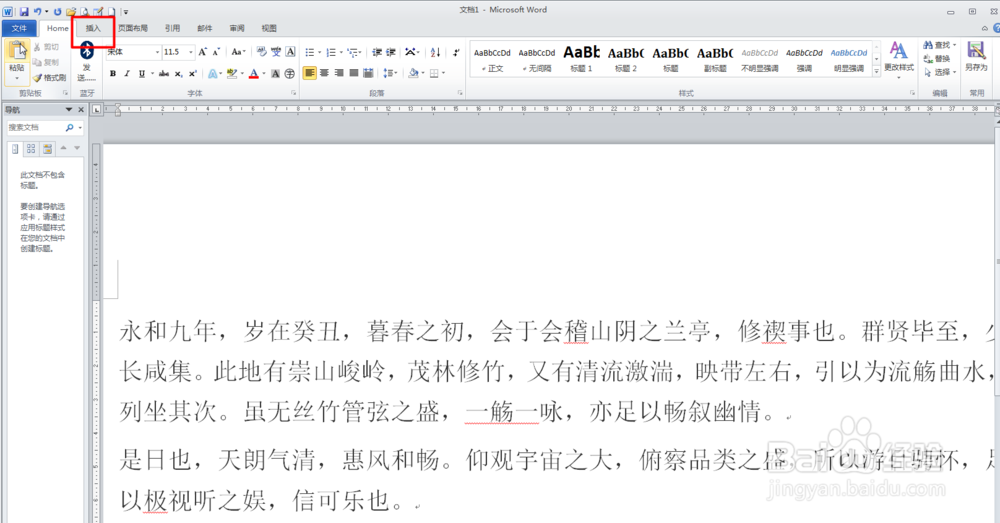Switch navigation pane to browse search results
Viewport: 1000px width, 523px height.
tap(47, 149)
